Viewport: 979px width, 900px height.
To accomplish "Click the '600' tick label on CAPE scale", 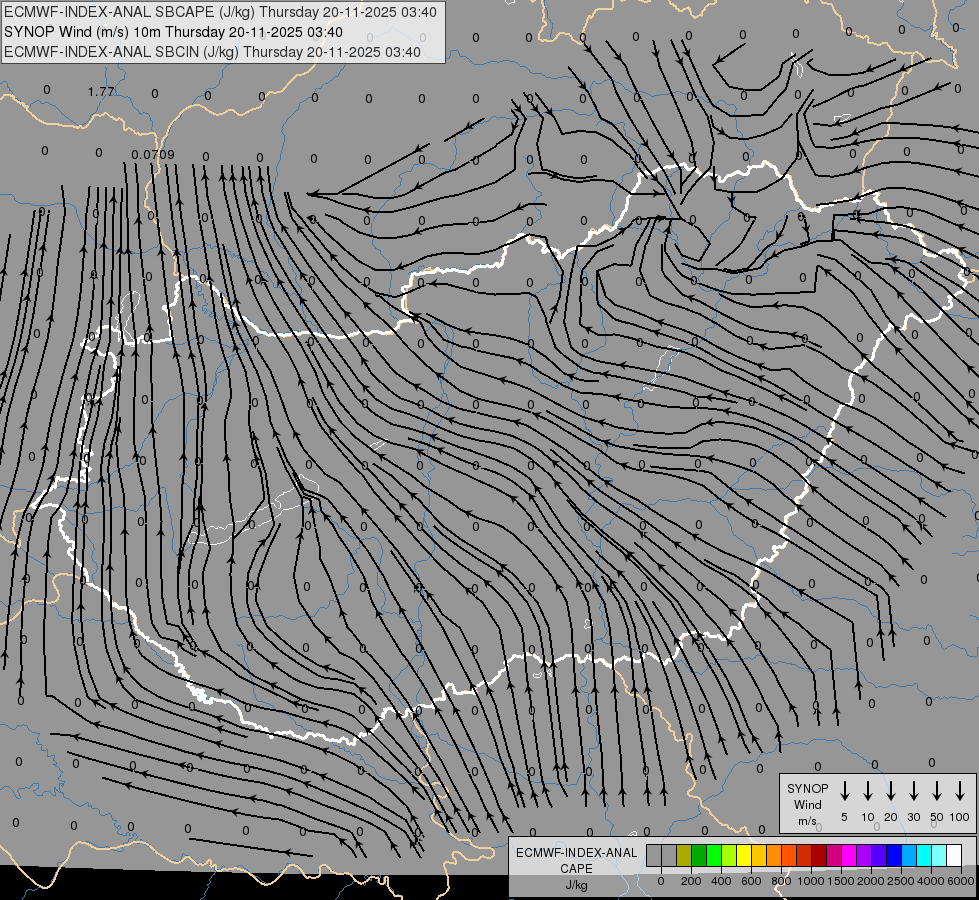I will [x=751, y=881].
